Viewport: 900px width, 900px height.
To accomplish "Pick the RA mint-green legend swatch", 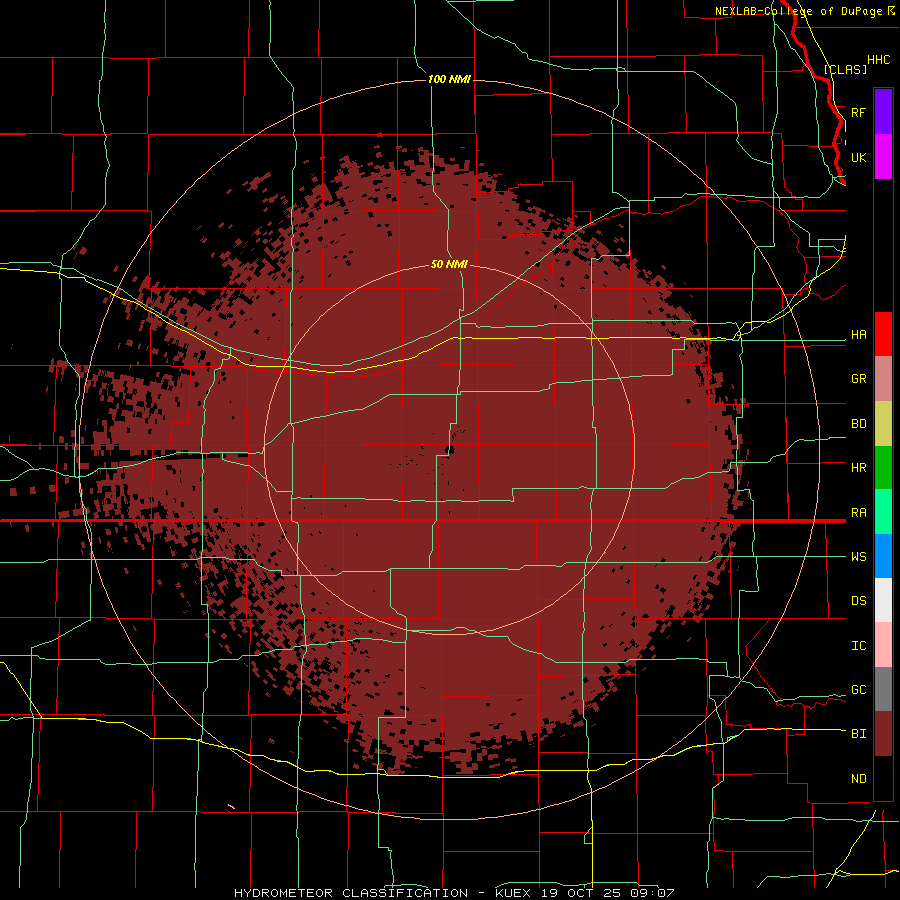I will click(x=883, y=512).
